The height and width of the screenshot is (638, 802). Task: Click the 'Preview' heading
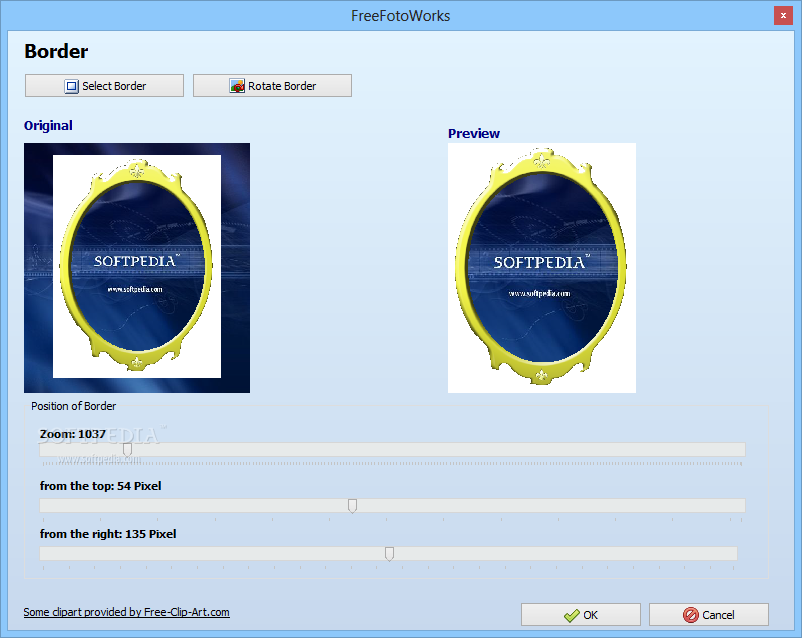[x=474, y=133]
